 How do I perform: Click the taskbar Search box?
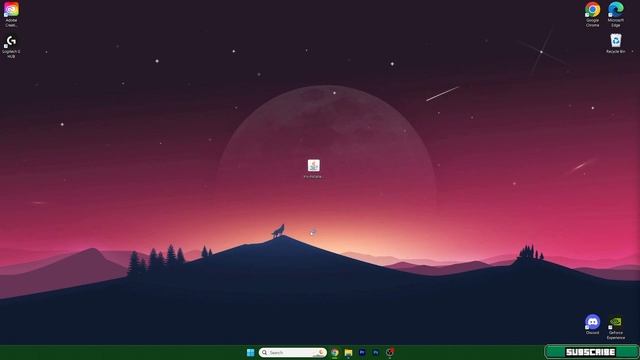click(293, 352)
